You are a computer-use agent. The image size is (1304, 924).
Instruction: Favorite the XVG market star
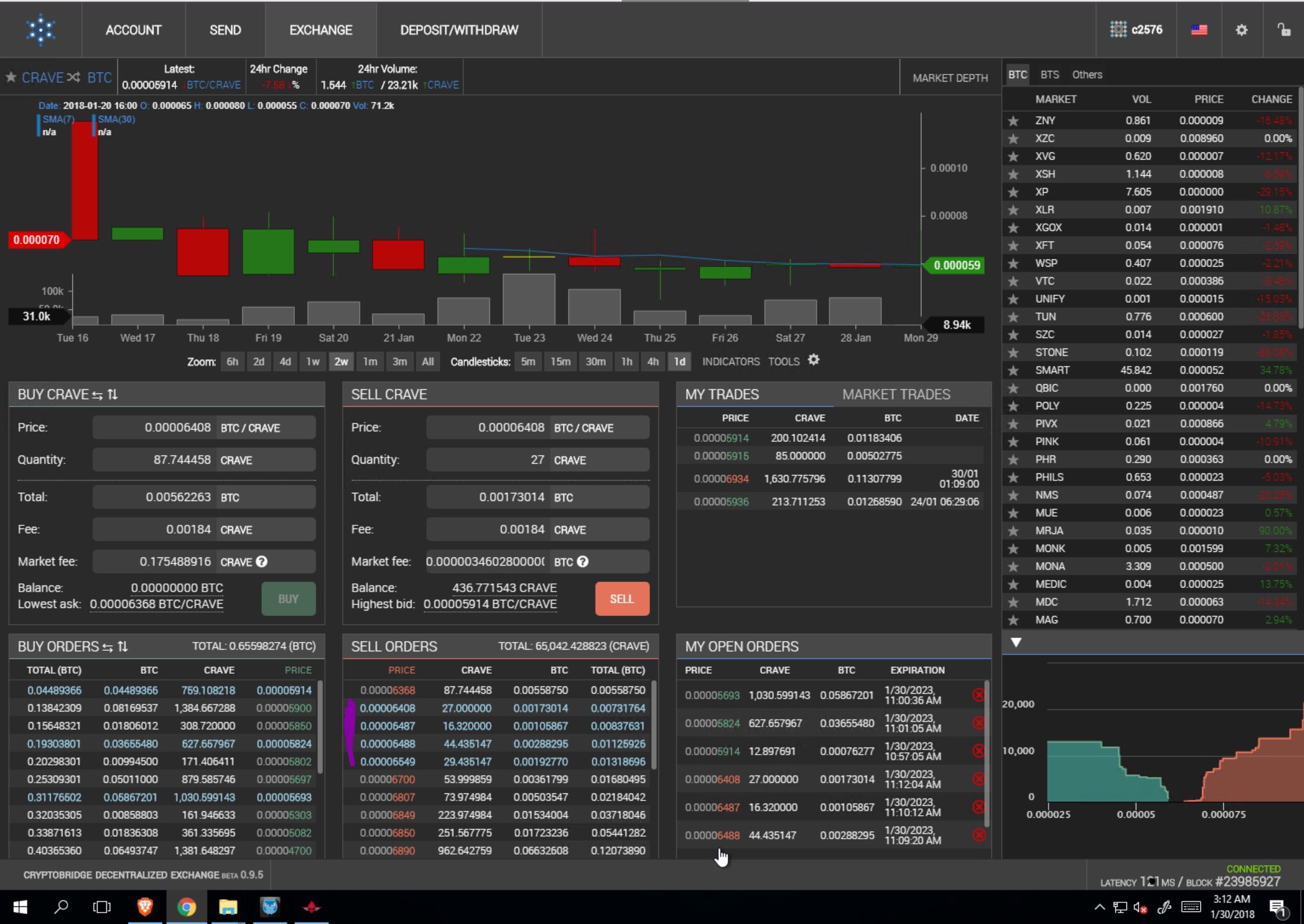pos(1013,156)
